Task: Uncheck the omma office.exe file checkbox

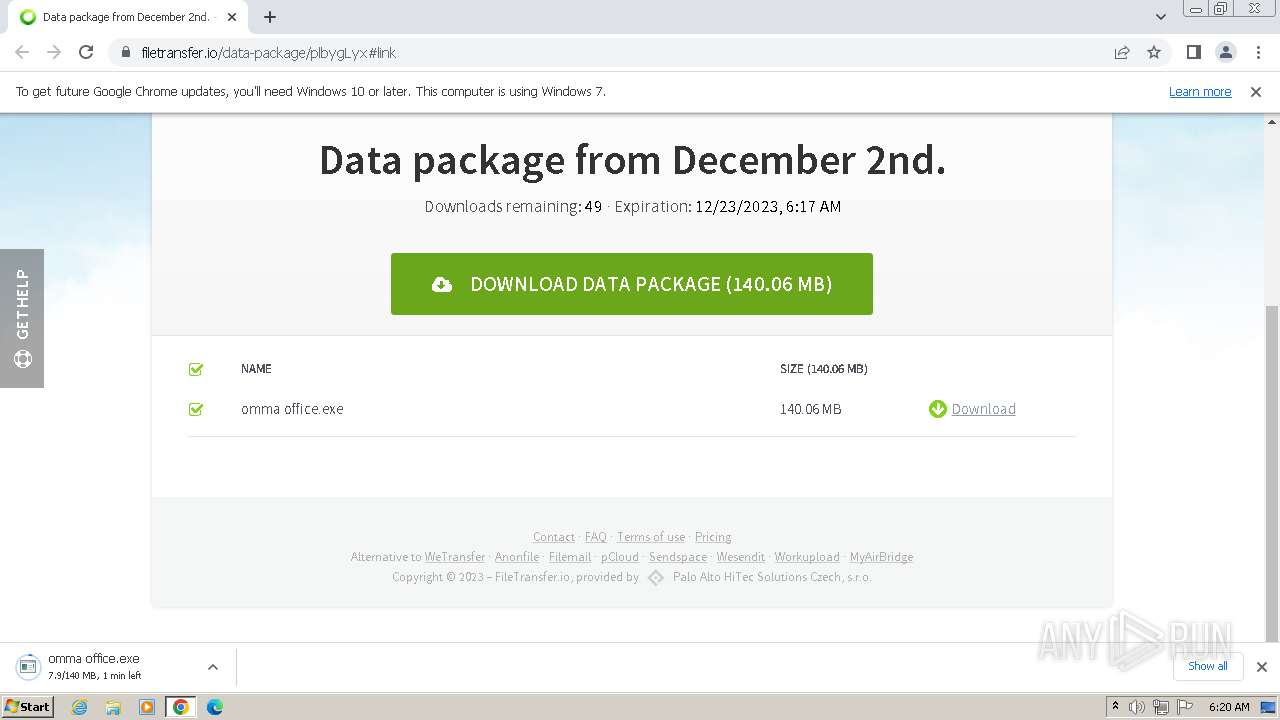Action: coord(196,409)
